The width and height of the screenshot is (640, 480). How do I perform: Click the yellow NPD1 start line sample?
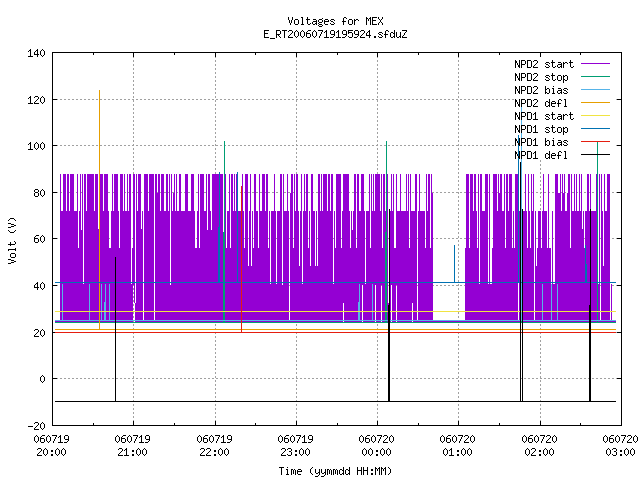click(595, 116)
